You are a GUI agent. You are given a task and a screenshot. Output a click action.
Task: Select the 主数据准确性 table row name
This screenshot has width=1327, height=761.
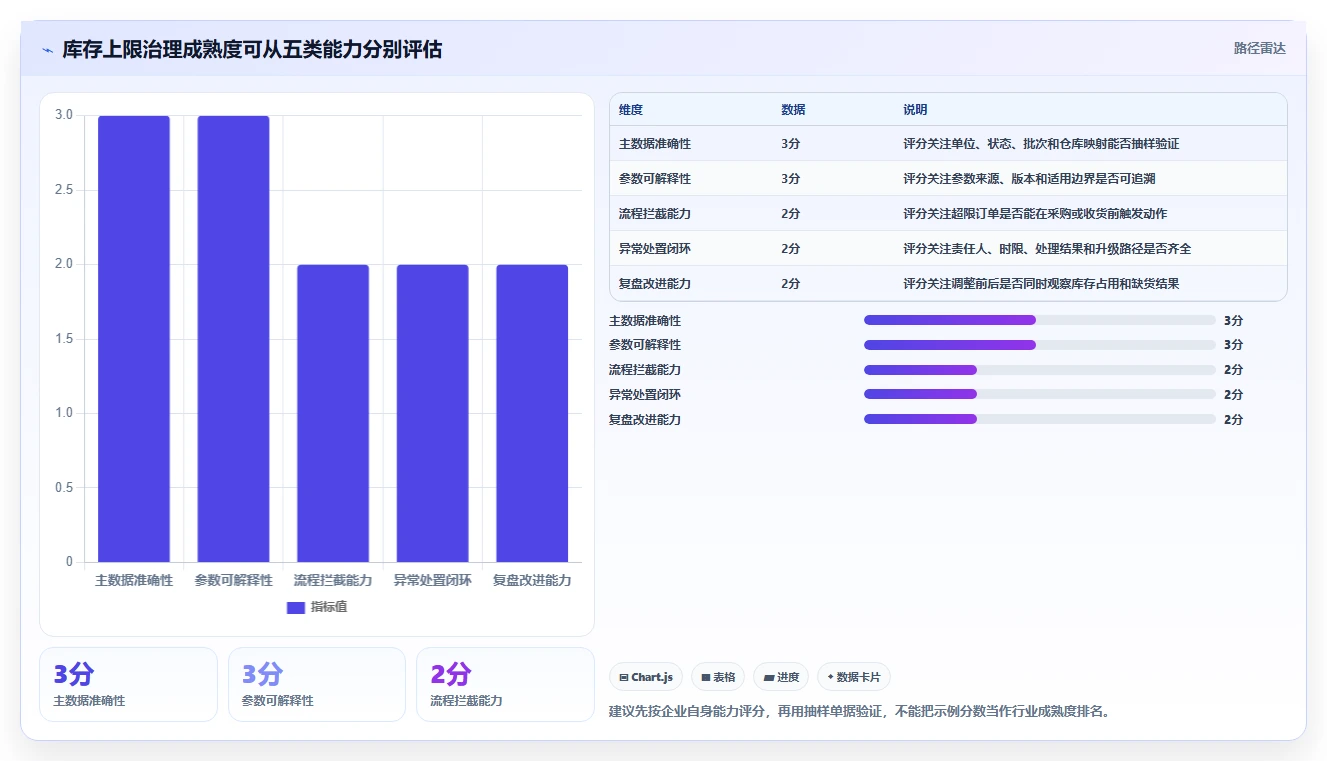[x=655, y=144]
